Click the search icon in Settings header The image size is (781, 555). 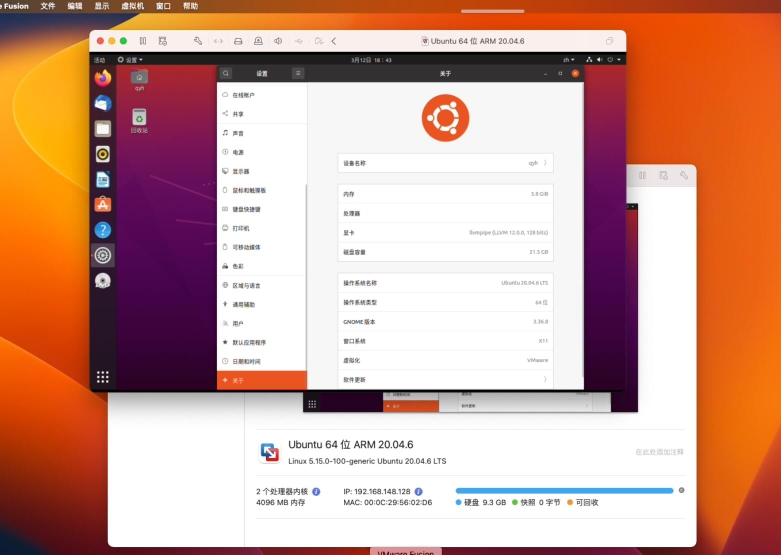226,73
